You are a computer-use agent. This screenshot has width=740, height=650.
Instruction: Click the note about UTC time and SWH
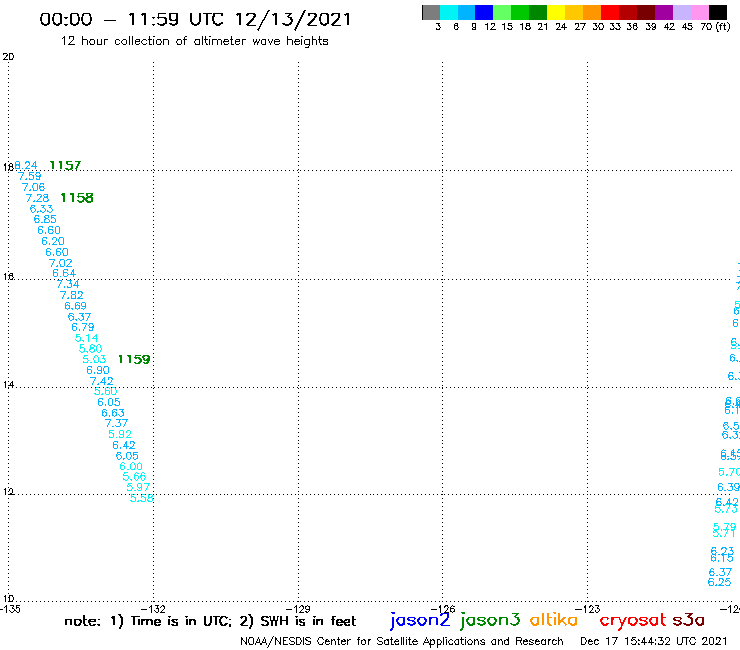[210, 621]
